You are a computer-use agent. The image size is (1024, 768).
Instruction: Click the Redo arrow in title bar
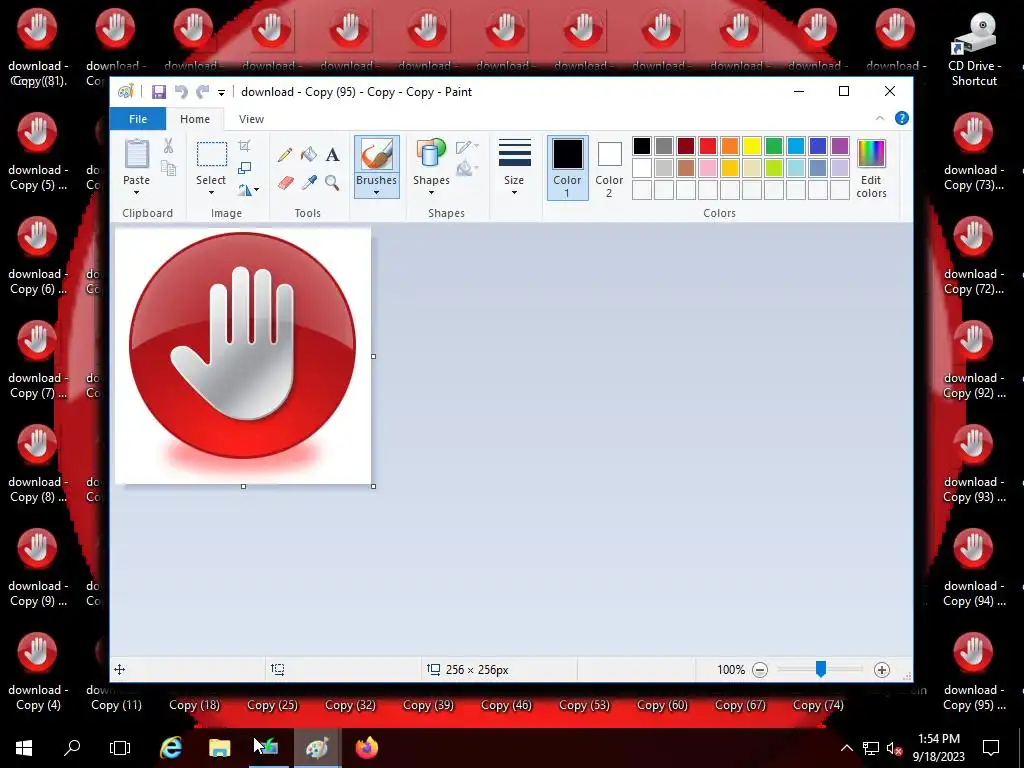click(x=202, y=92)
